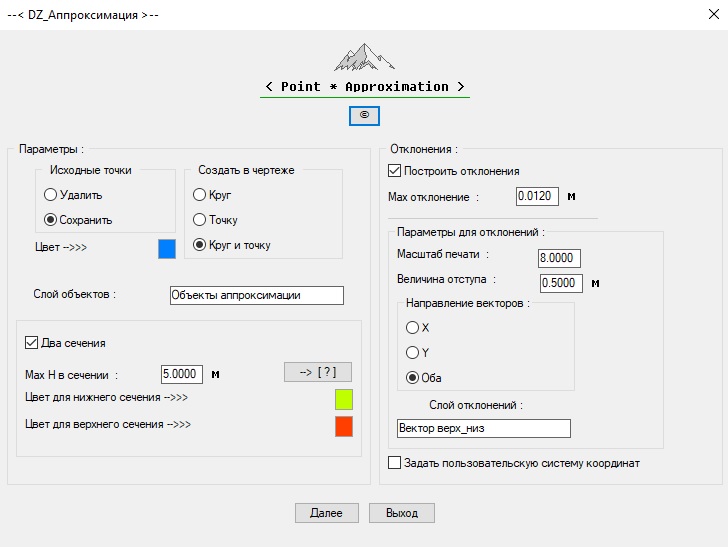The image size is (728, 547).
Task: Pick the upper section orange-red color swatch
Action: point(344,427)
